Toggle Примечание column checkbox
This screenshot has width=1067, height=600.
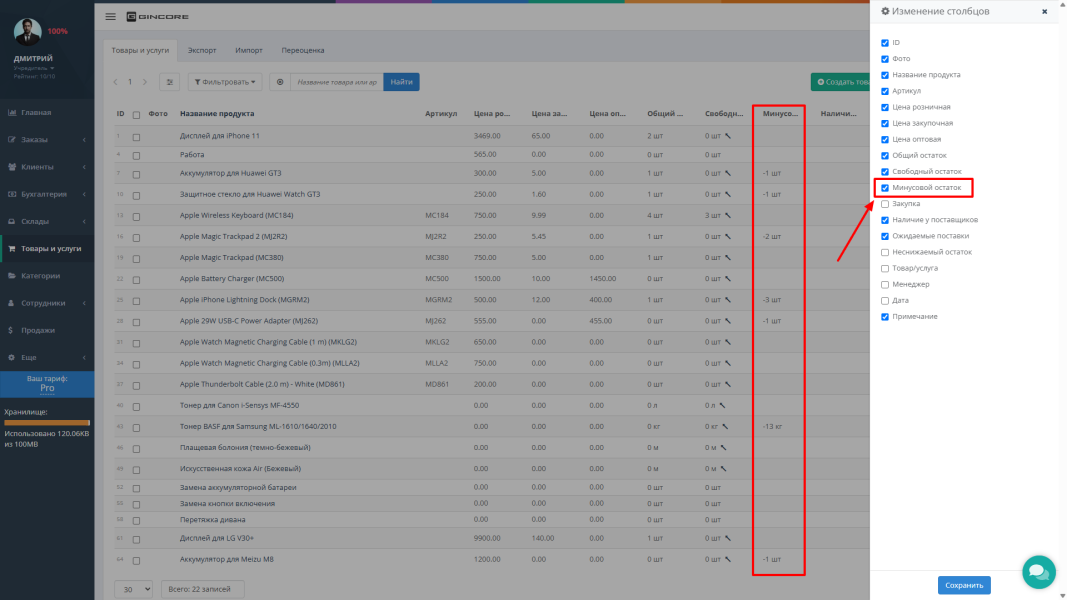tap(885, 317)
